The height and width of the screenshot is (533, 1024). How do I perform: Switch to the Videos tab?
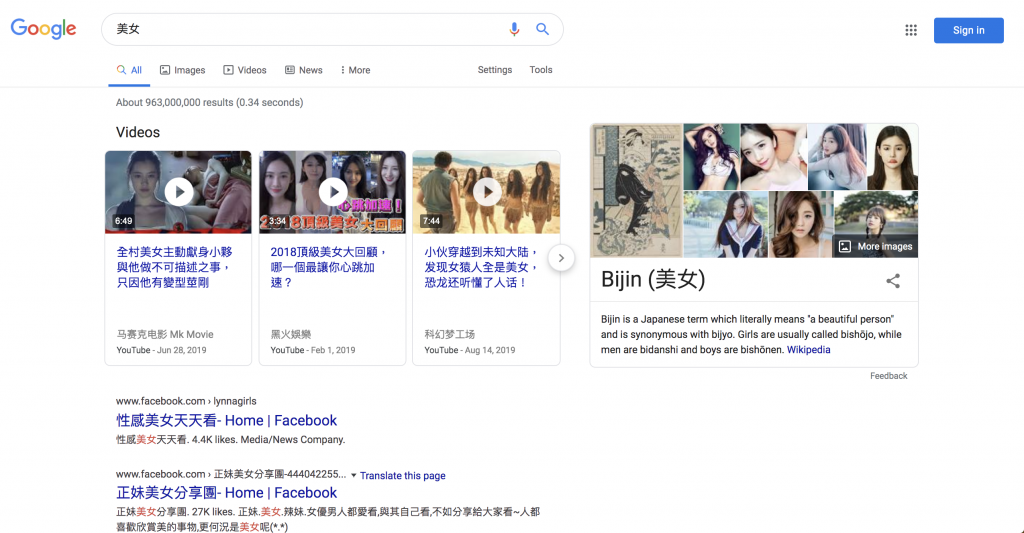click(x=245, y=70)
